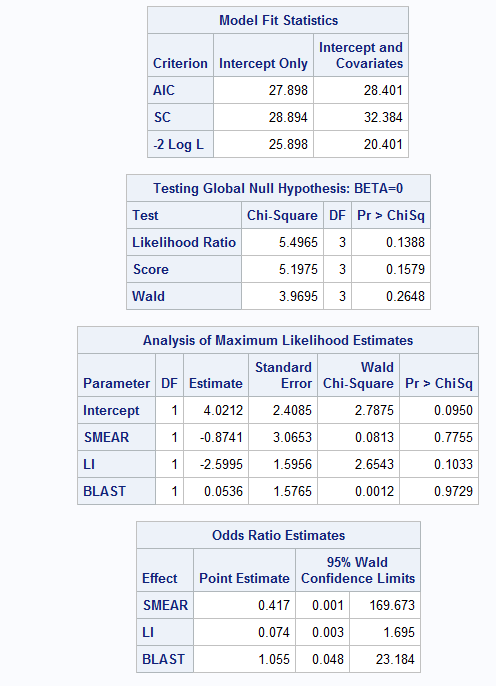Click the SMEAR parameter row label
This screenshot has width=496, height=686.
(x=106, y=437)
